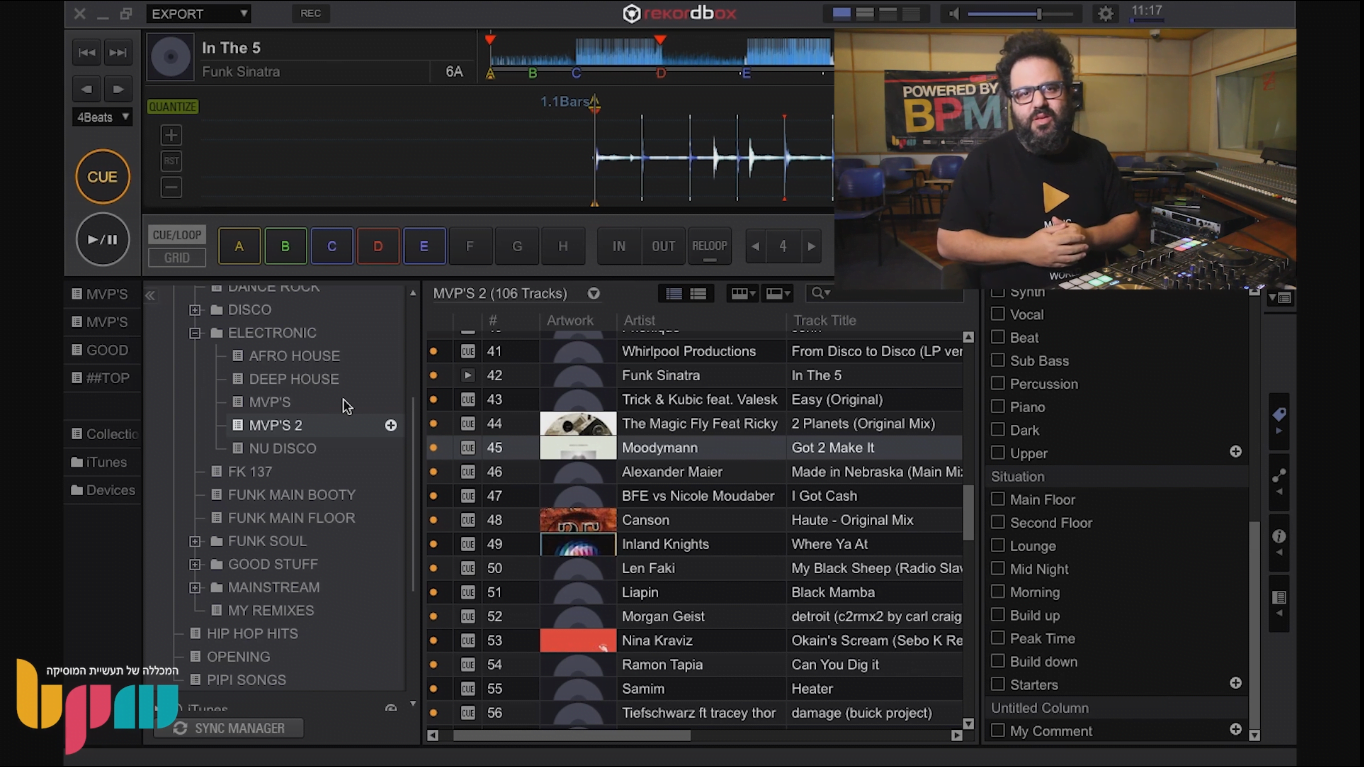The image size is (1364, 767).
Task: Open the Devices sidebar item
Action: pyautogui.click(x=104, y=490)
